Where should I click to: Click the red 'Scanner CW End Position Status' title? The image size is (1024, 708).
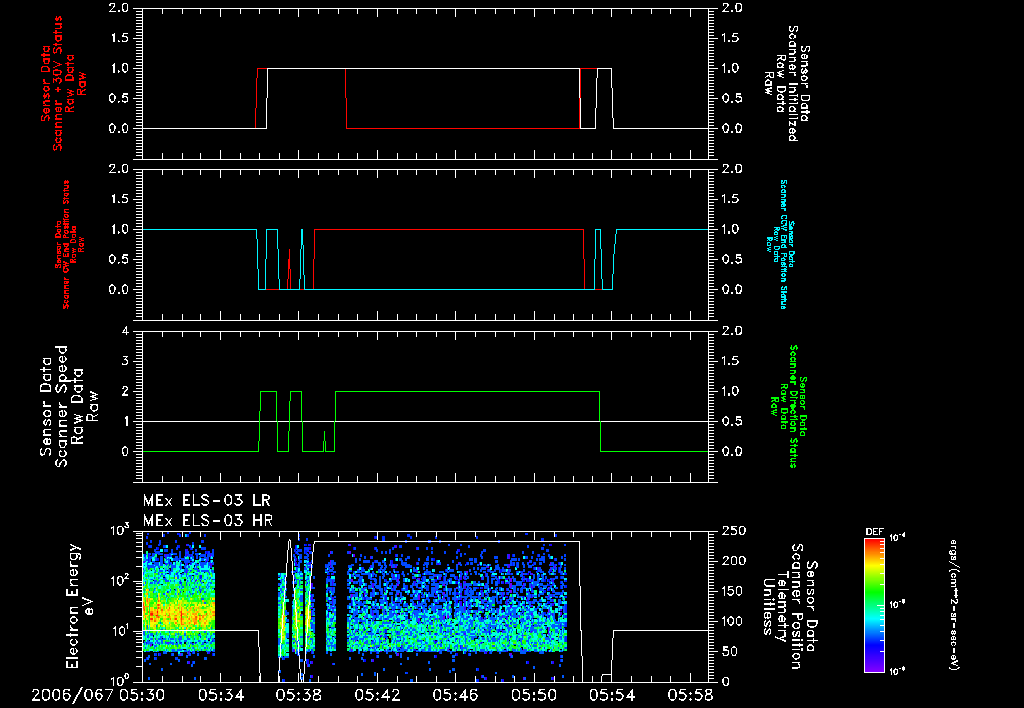70,244
